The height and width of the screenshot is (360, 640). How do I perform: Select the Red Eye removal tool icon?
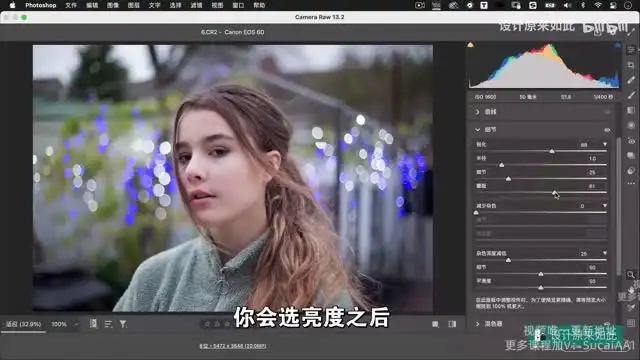click(x=631, y=140)
